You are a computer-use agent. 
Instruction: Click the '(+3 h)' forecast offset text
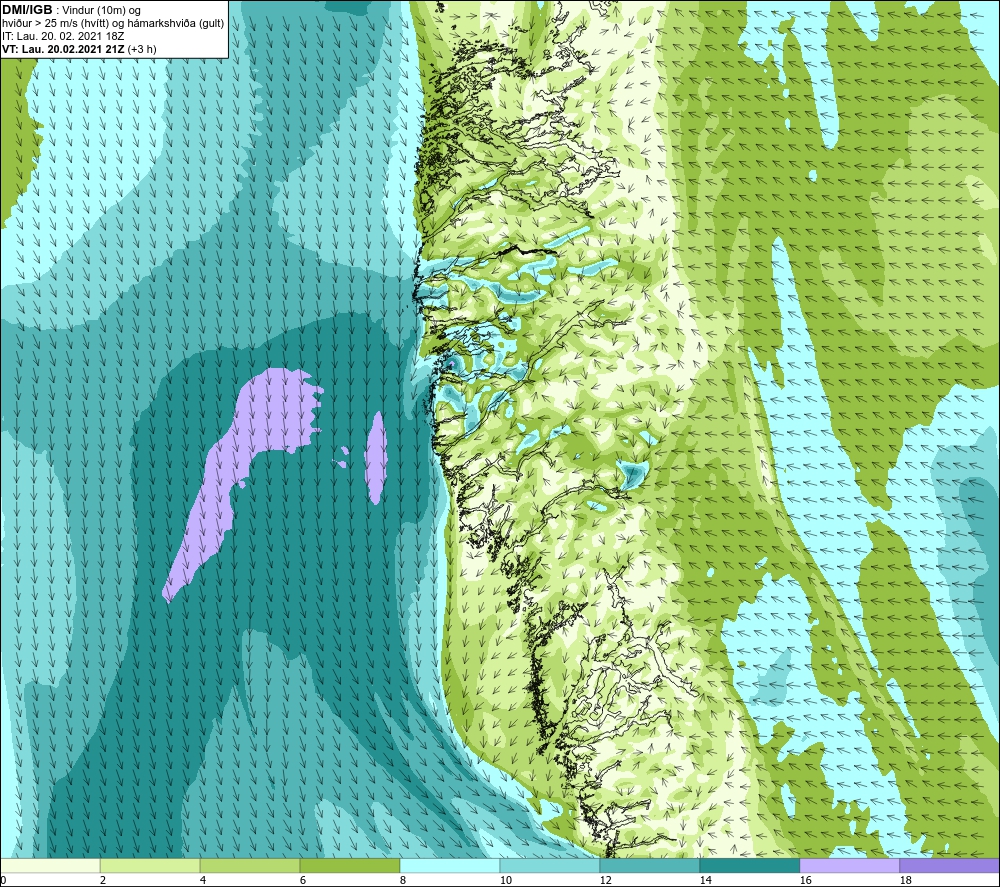coord(142,49)
